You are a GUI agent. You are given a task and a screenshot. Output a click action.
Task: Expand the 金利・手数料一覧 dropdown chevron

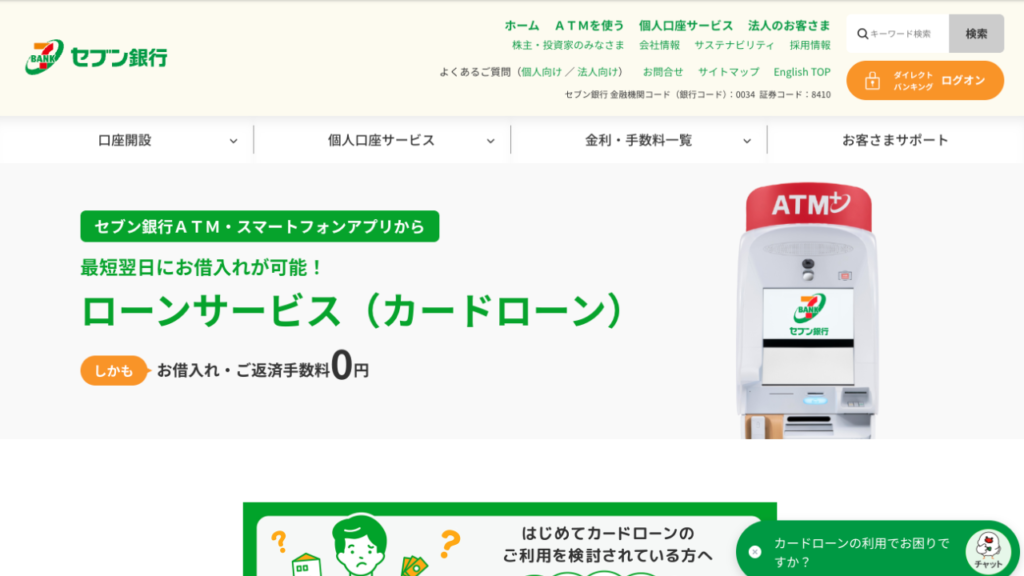coord(746,140)
